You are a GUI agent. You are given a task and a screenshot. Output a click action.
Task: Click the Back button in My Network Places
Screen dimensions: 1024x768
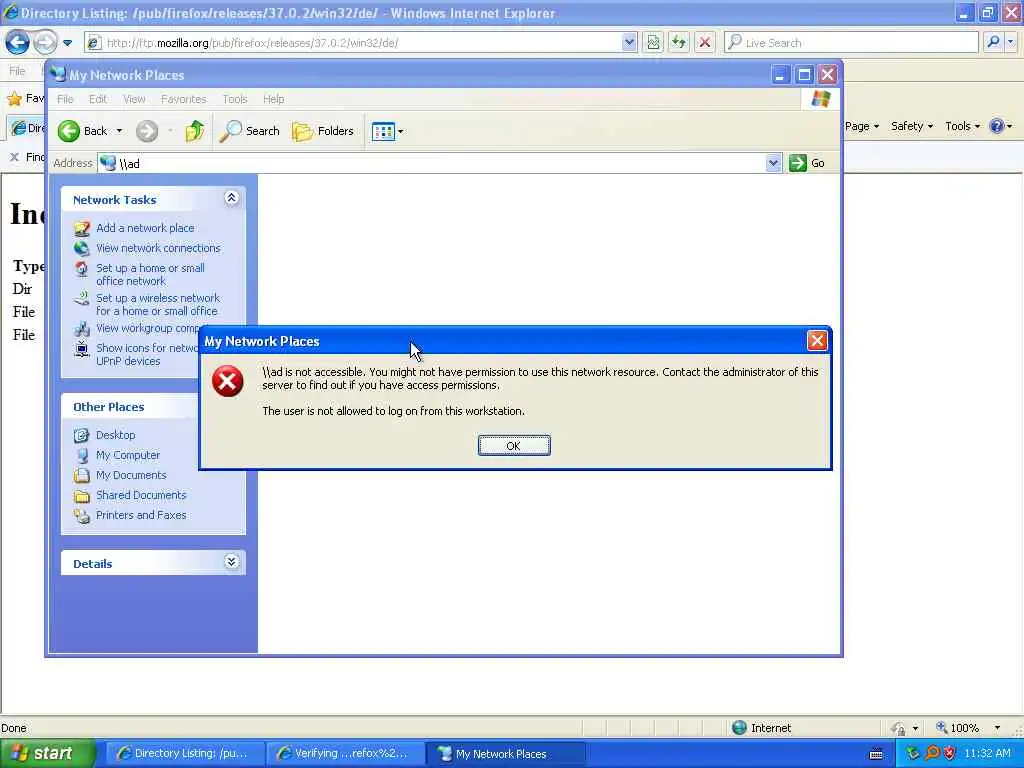pyautogui.click(x=82, y=131)
